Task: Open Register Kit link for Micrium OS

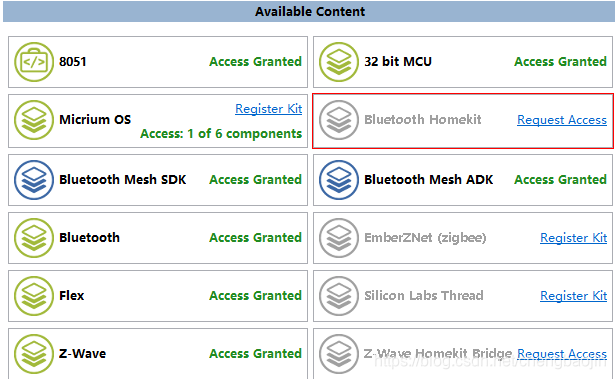Action: point(269,109)
